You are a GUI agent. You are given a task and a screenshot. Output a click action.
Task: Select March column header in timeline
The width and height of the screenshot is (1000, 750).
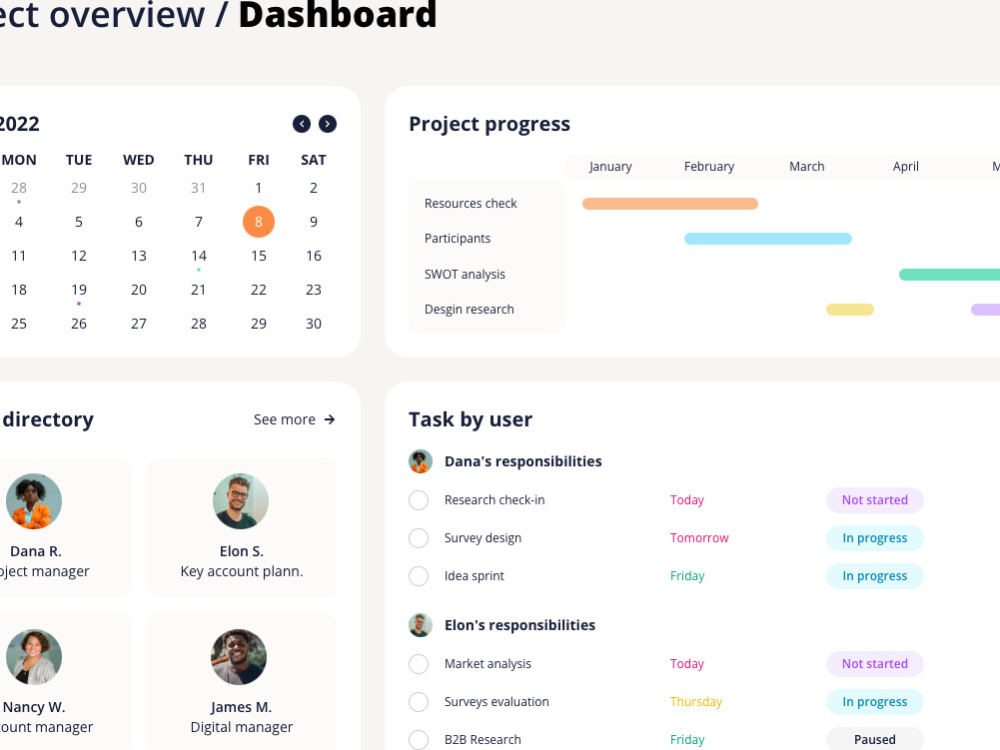coord(807,166)
